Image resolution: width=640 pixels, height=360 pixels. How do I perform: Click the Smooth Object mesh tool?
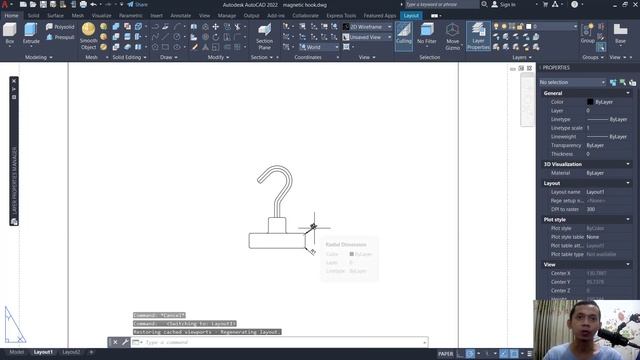[x=88, y=36]
